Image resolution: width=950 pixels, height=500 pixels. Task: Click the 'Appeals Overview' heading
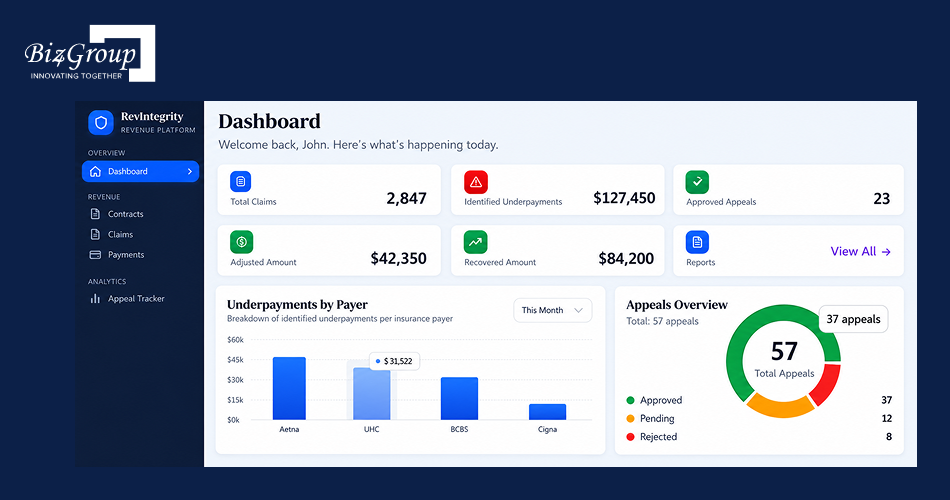677,305
